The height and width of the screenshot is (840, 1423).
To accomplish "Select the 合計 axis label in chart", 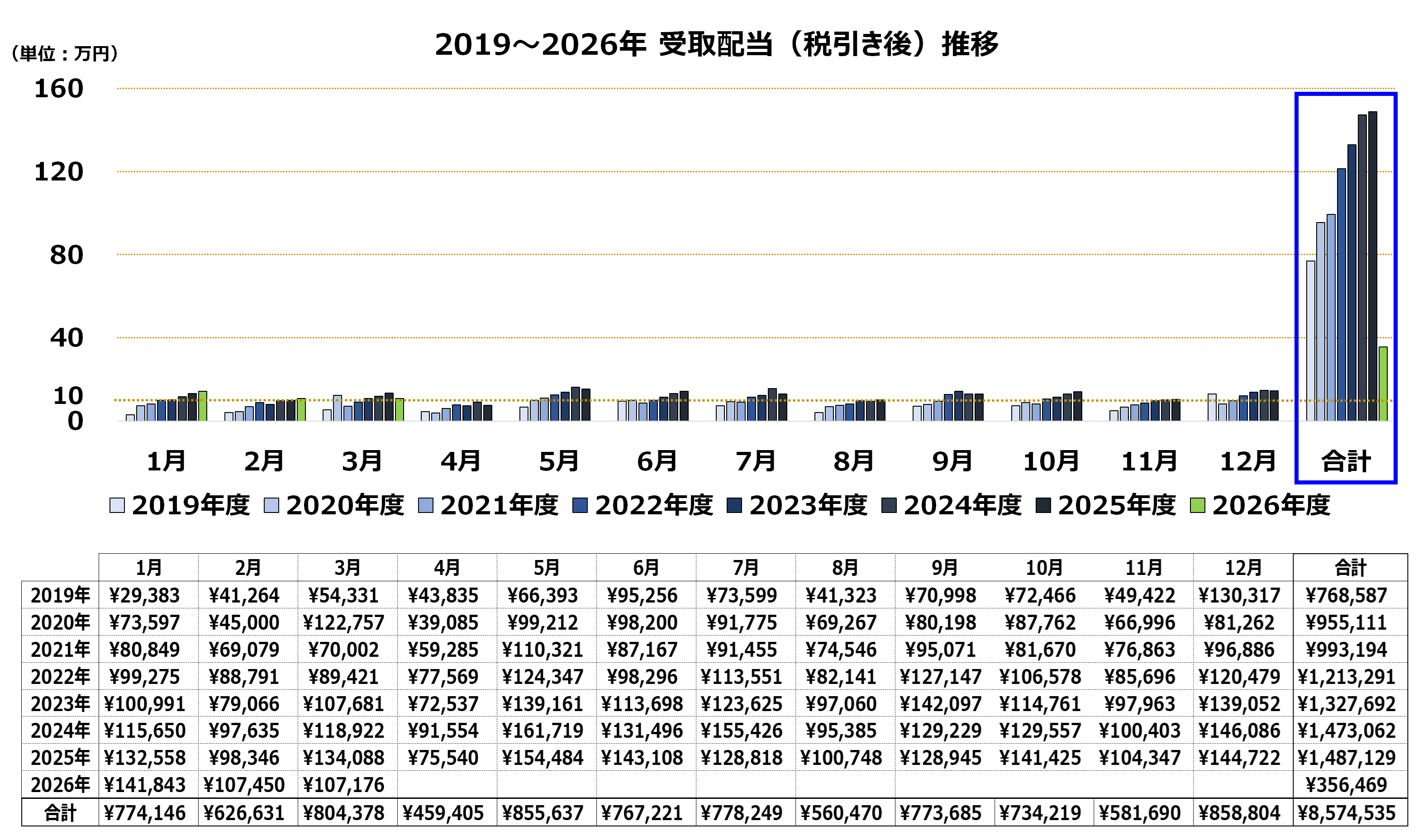I will pos(1347,462).
